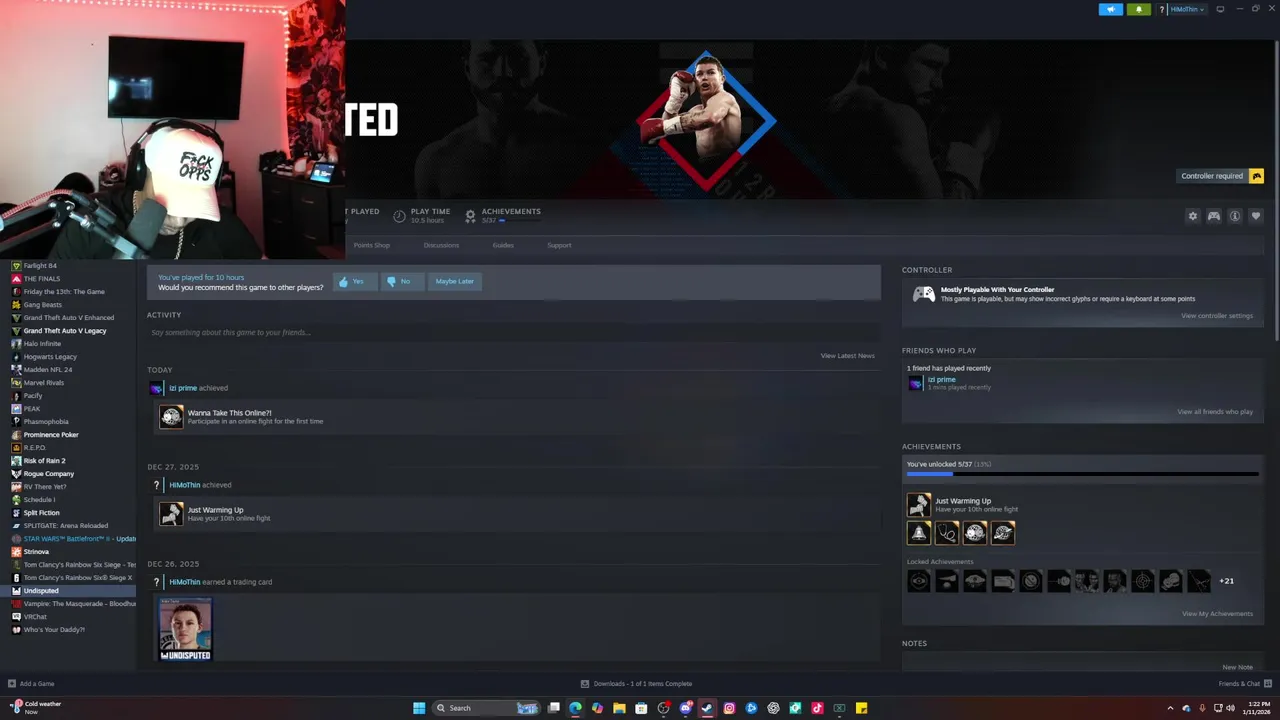Open View Latest News link
Viewport: 1280px width, 720px height.
point(847,356)
